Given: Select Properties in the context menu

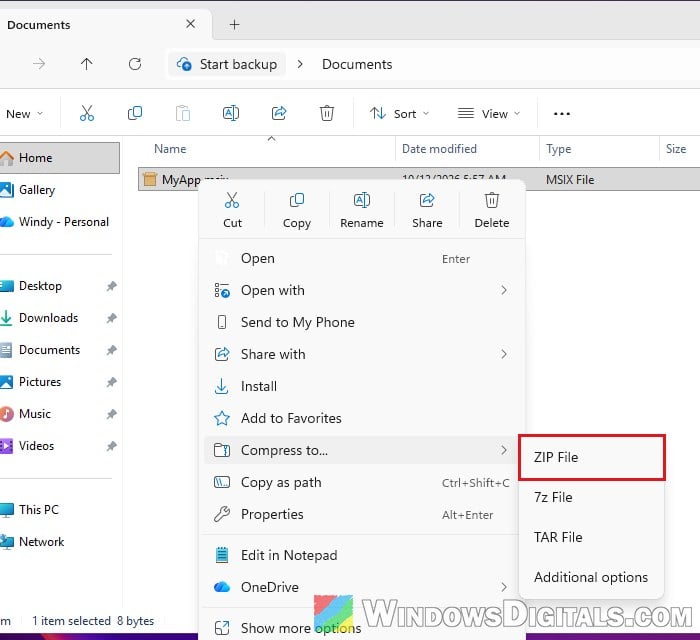Looking at the screenshot, I should pyautogui.click(x=362, y=514).
